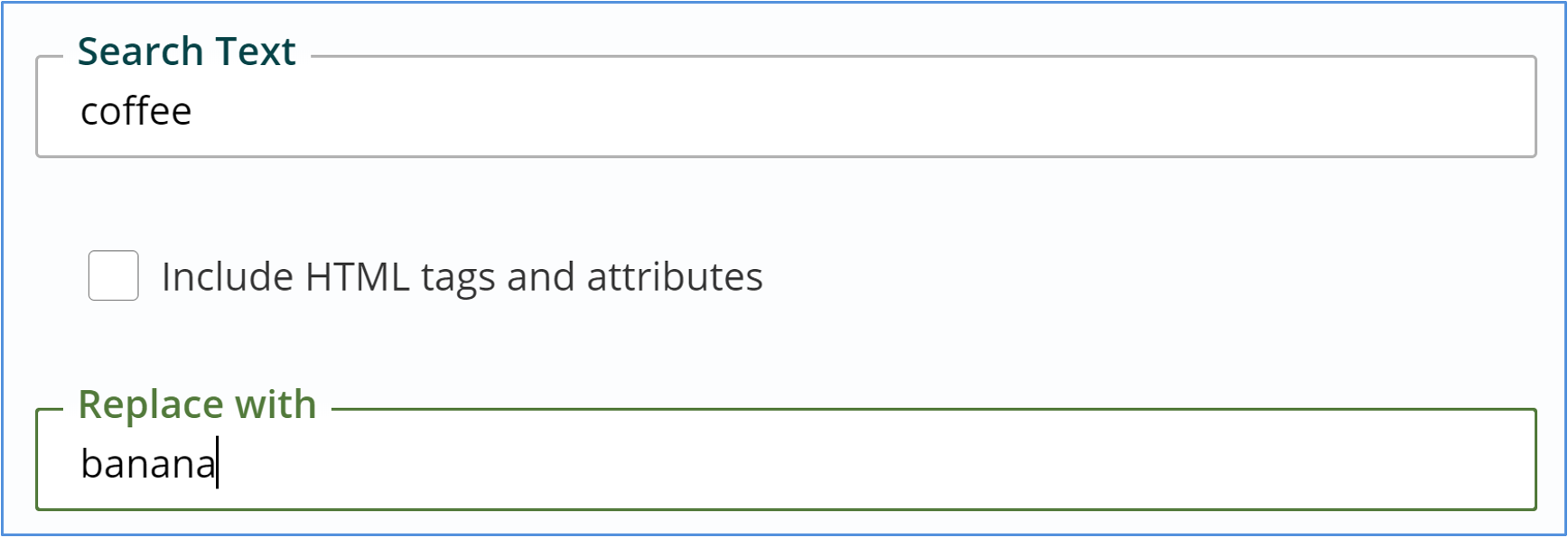Image resolution: width=1568 pixels, height=538 pixels.
Task: Click the word 'banana' in Replace with
Action: coord(148,464)
